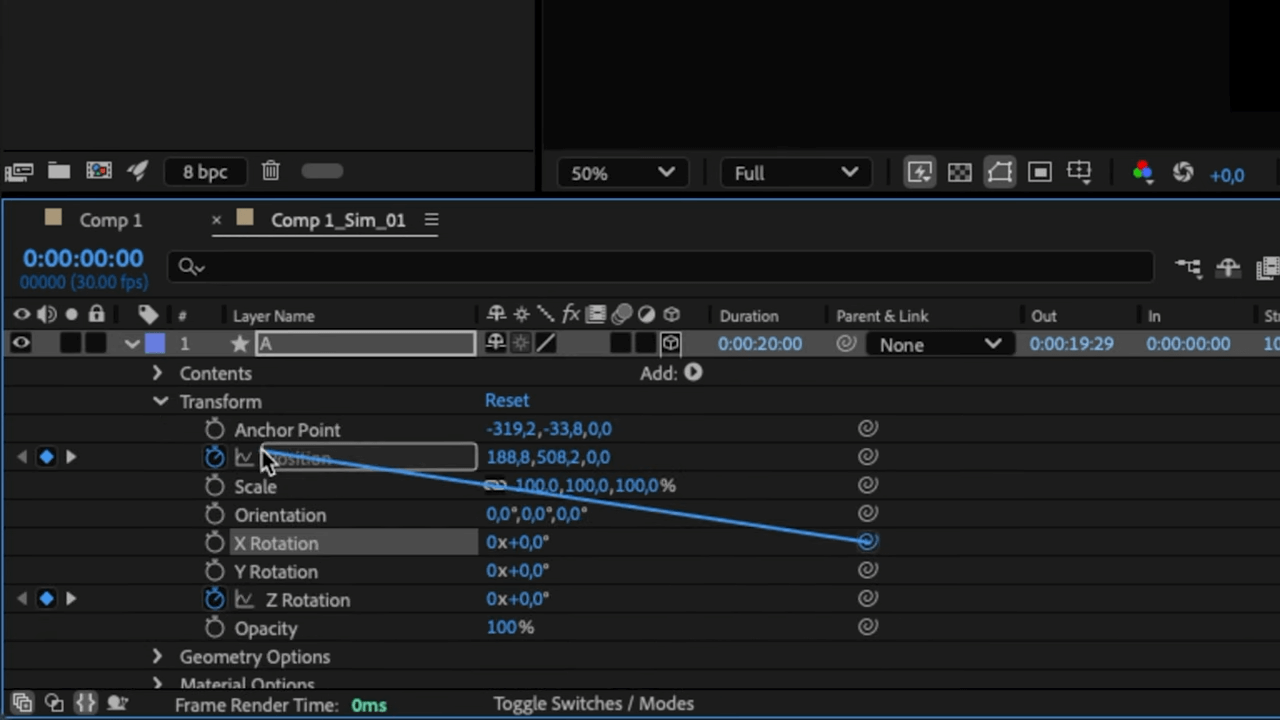This screenshot has height=720, width=1280.
Task: Click the Region of Interest icon
Action: (1040, 173)
